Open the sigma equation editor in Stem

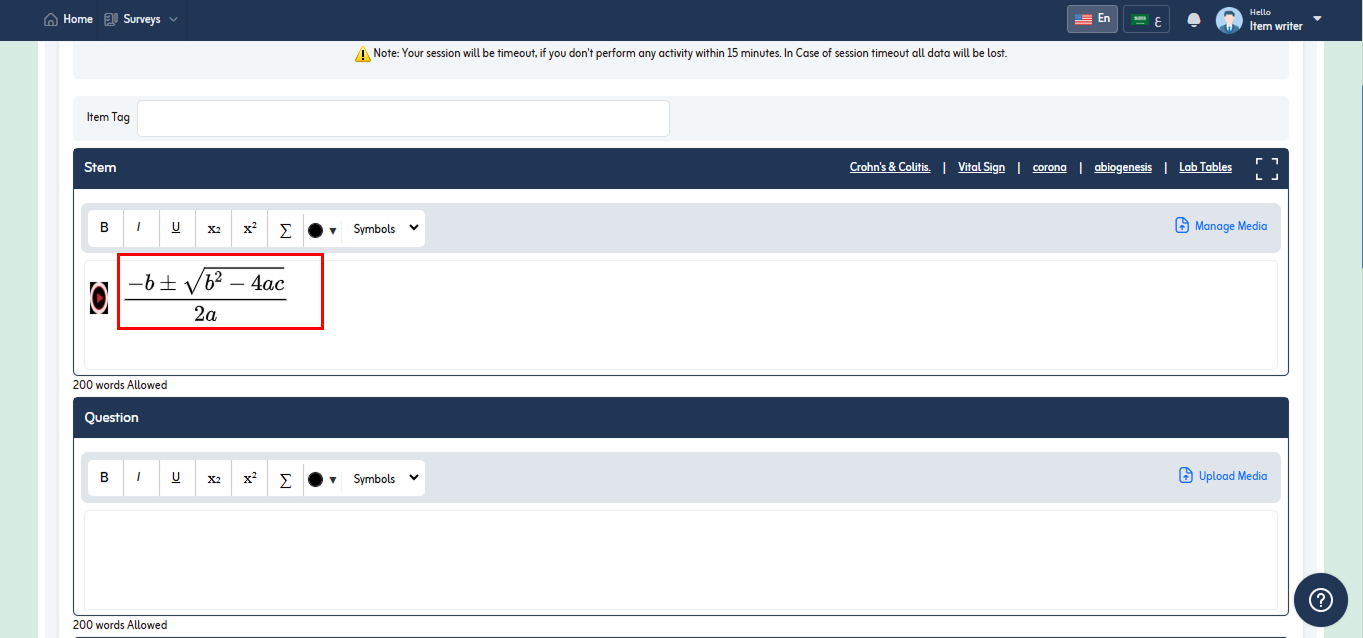pyautogui.click(x=285, y=229)
